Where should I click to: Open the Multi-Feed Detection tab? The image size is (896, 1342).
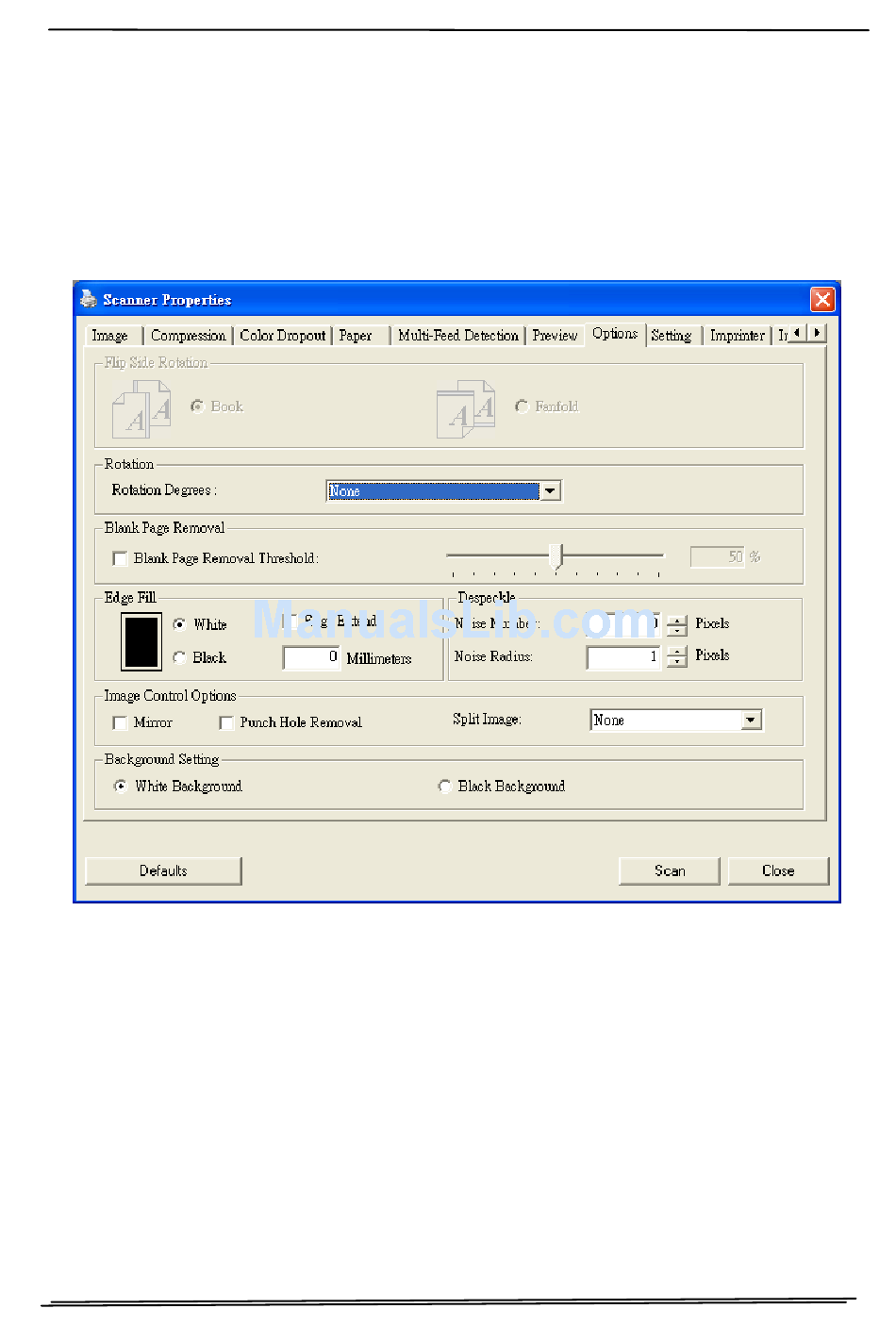click(x=457, y=336)
